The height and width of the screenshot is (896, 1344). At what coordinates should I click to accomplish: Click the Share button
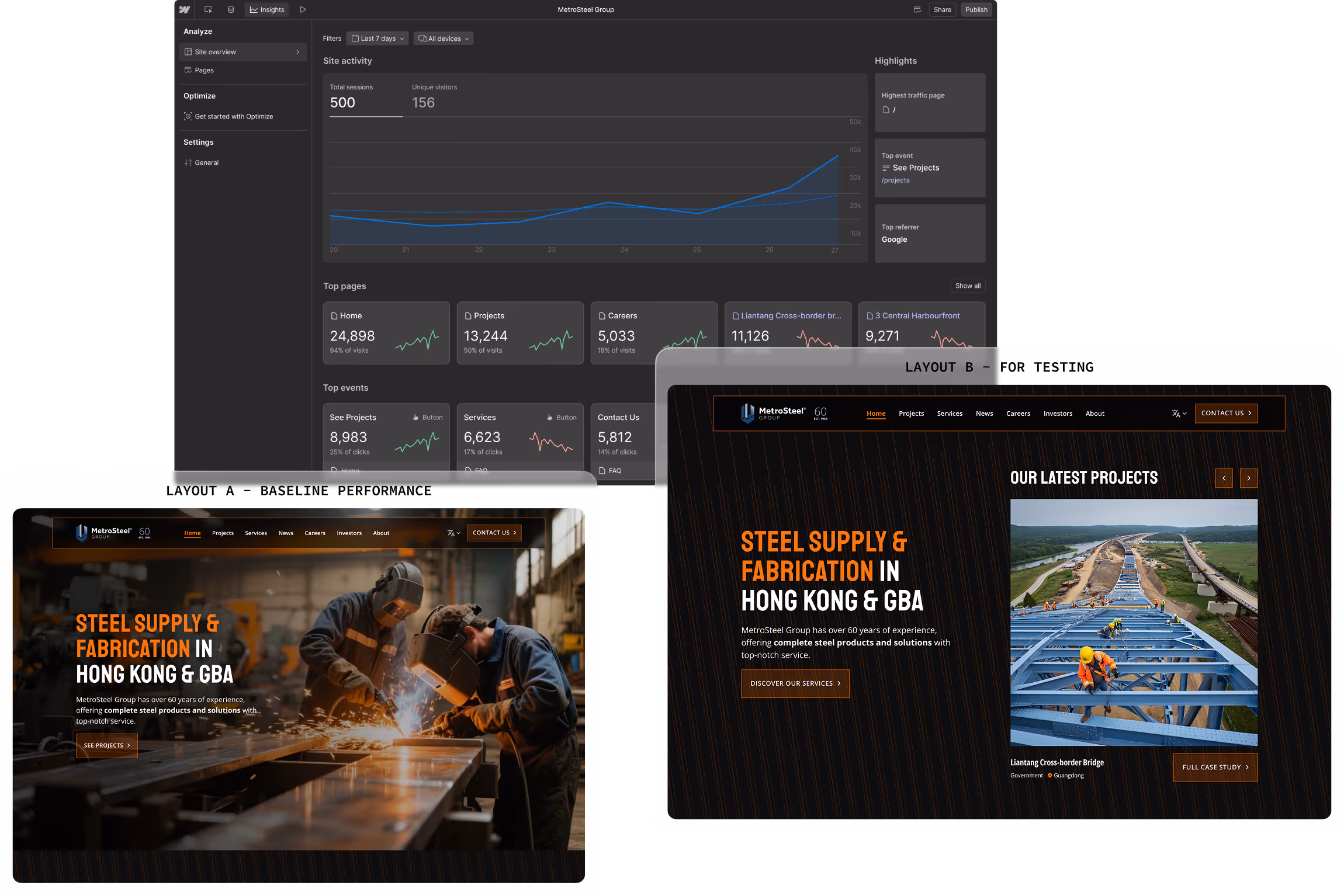942,9
